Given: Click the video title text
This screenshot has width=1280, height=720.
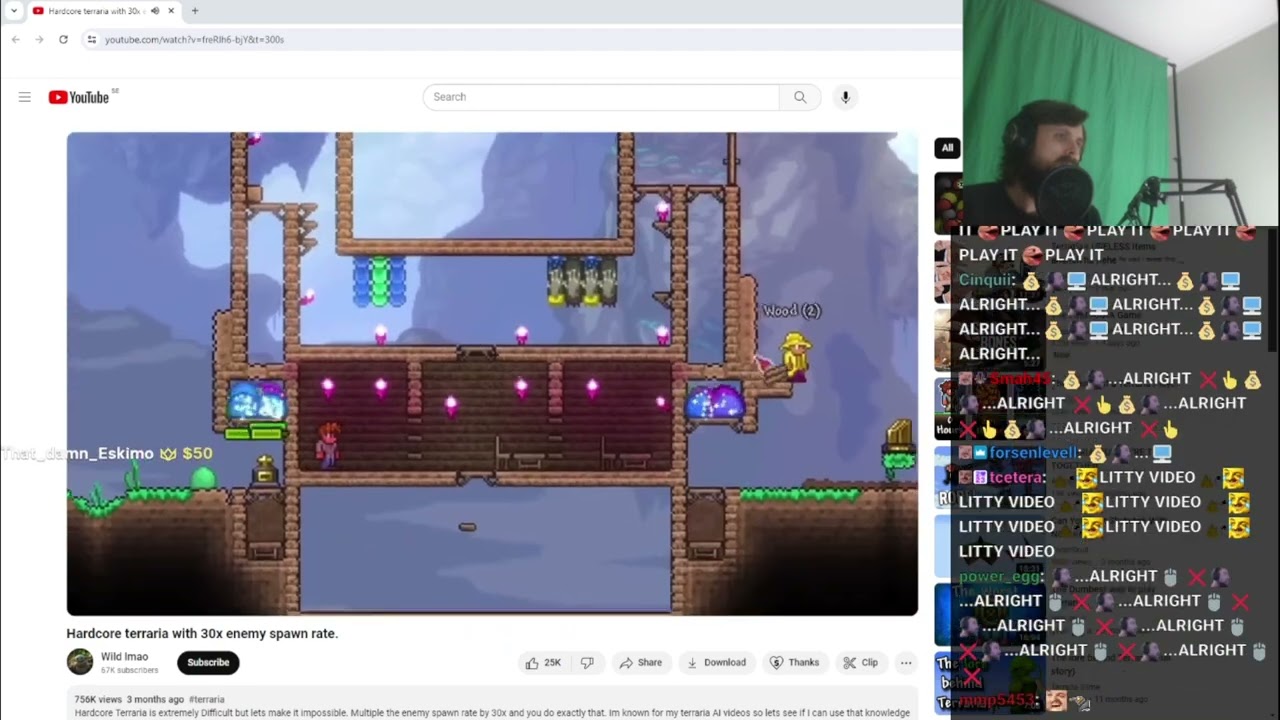Looking at the screenshot, I should [202, 633].
